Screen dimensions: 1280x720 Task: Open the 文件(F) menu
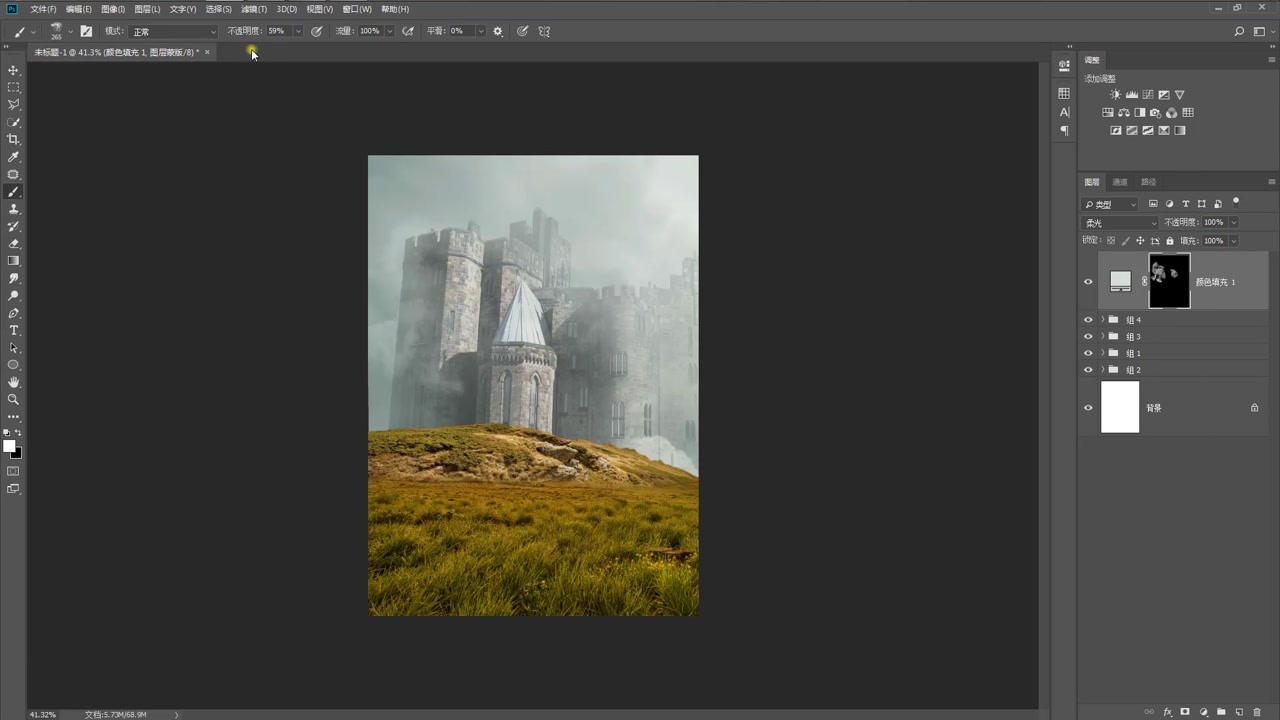pyautogui.click(x=43, y=9)
